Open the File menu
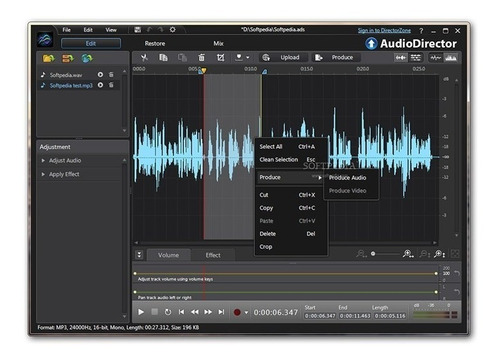Viewport: 500px width, 361px height. 67,30
